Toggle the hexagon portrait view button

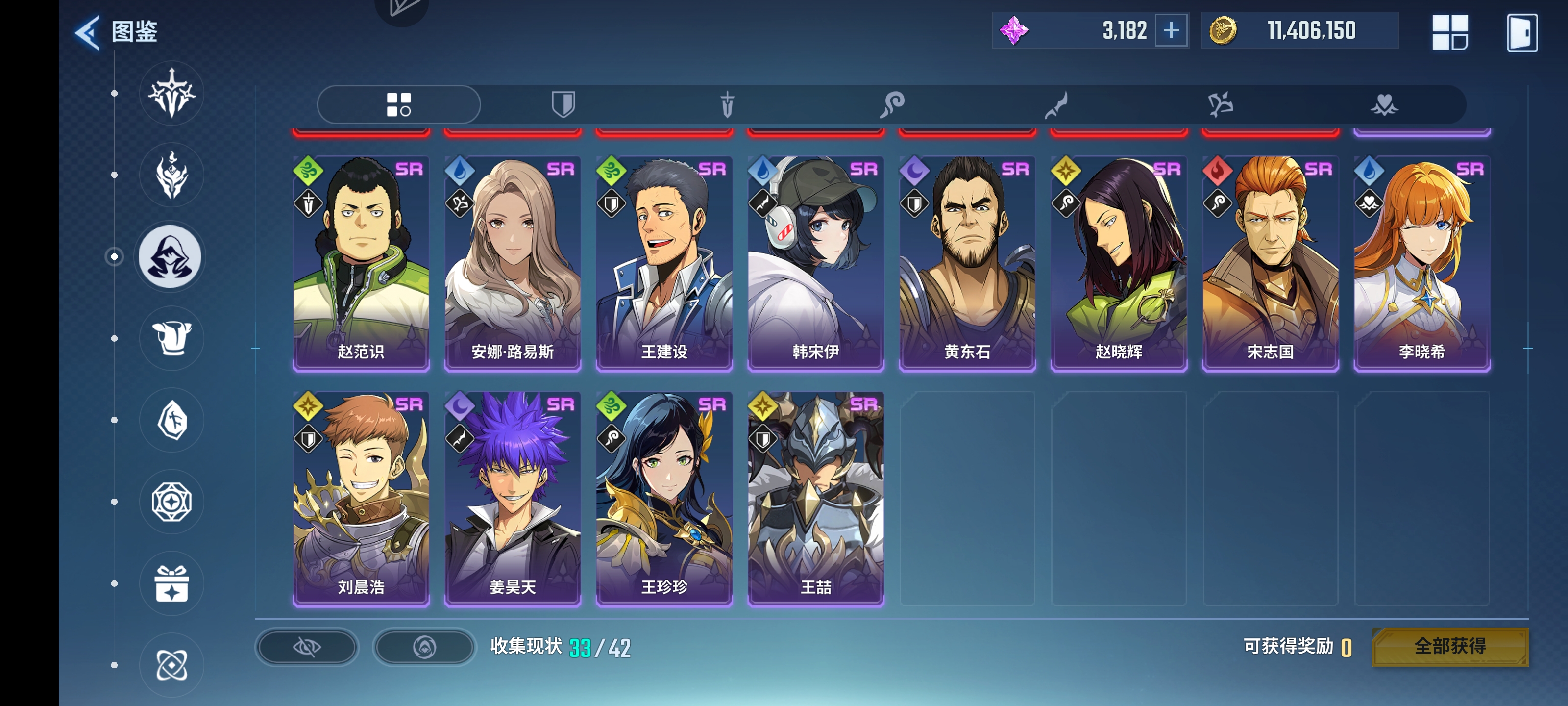click(x=424, y=647)
